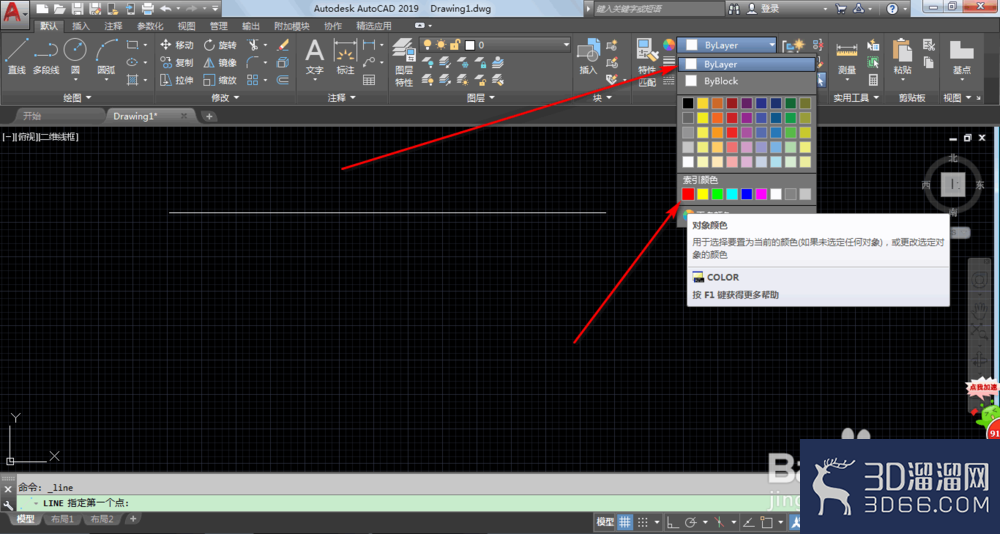Click the Open file icon in quick access toolbar
This screenshot has width=1000, height=534.
(x=59, y=8)
